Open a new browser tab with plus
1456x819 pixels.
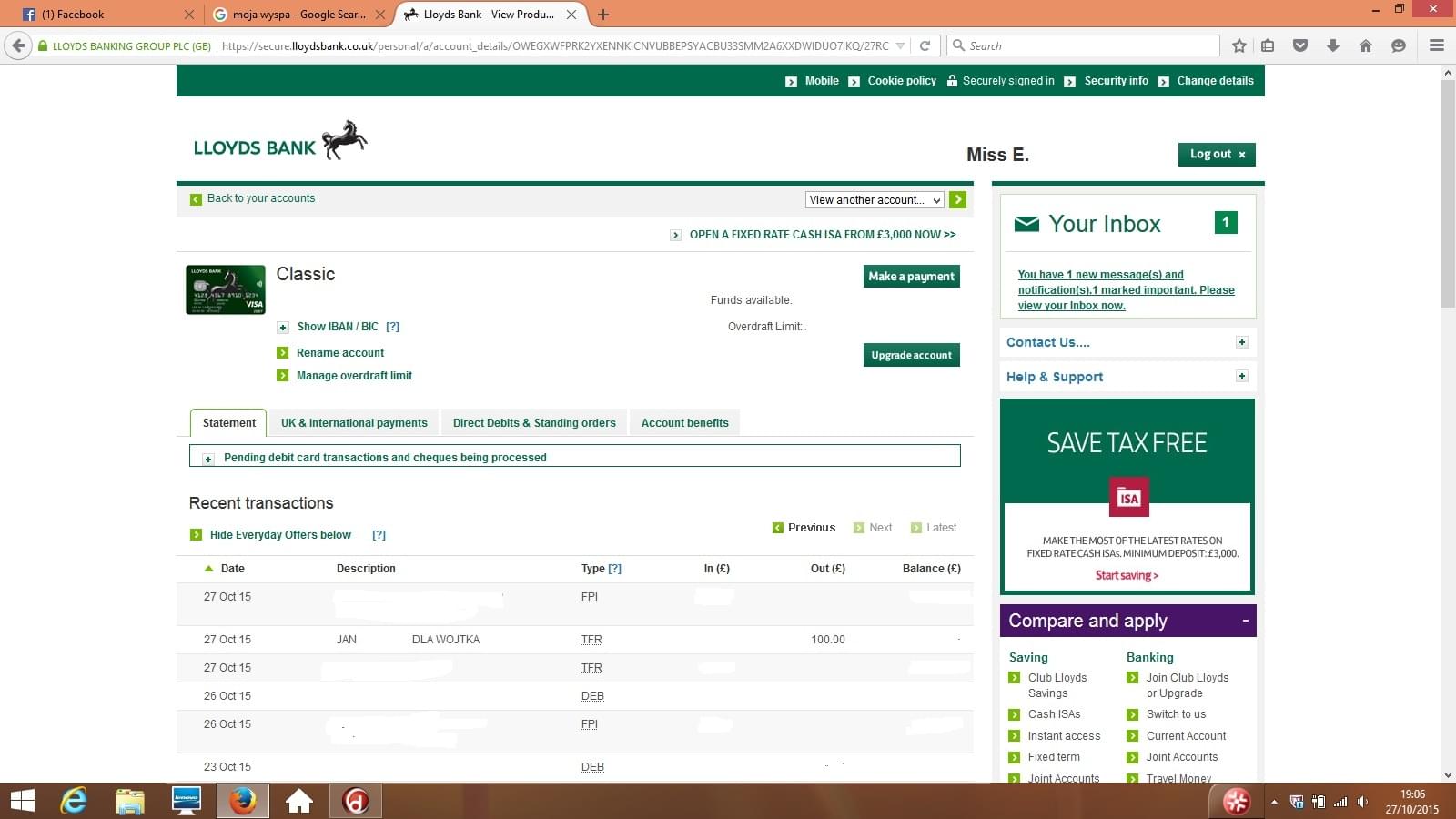[602, 15]
